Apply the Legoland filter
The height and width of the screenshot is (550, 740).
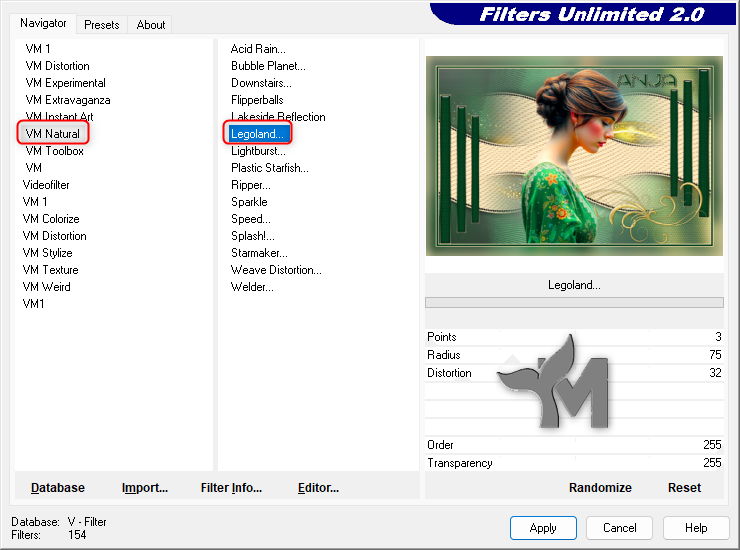(543, 528)
